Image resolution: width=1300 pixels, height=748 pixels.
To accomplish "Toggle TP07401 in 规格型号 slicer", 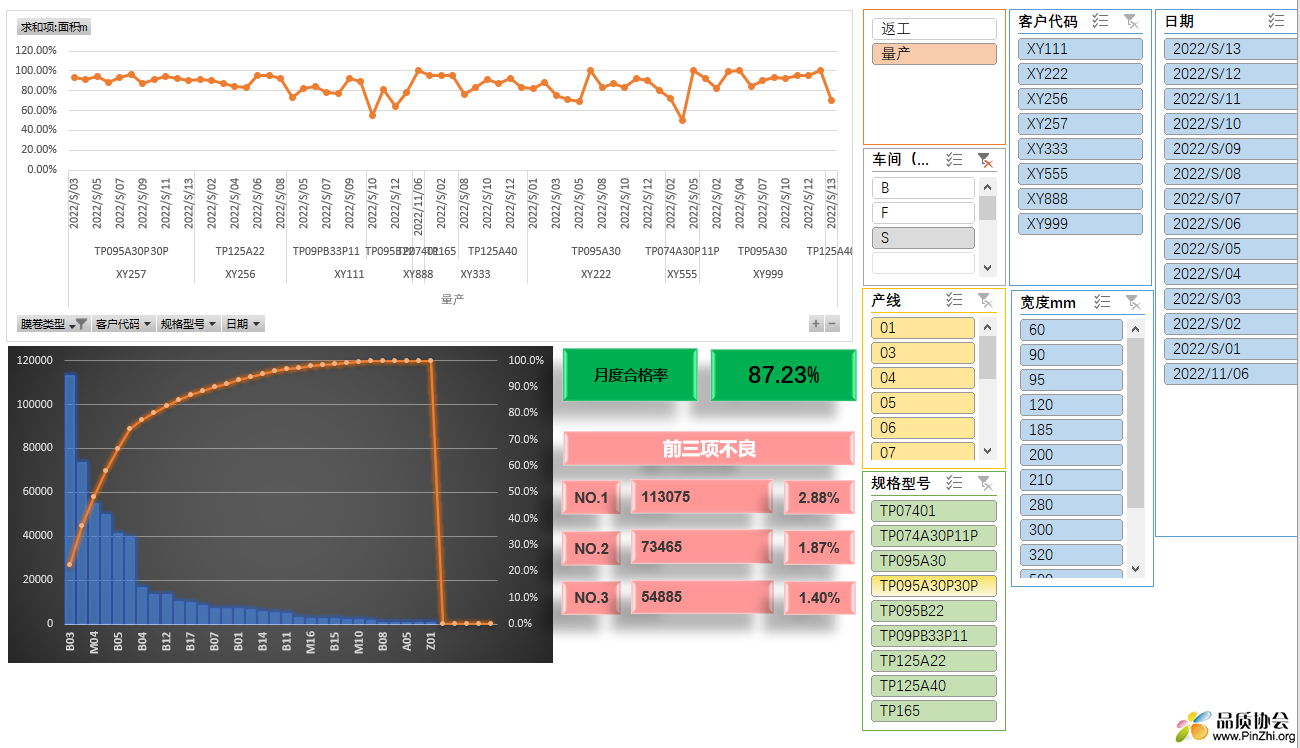I will (934, 511).
